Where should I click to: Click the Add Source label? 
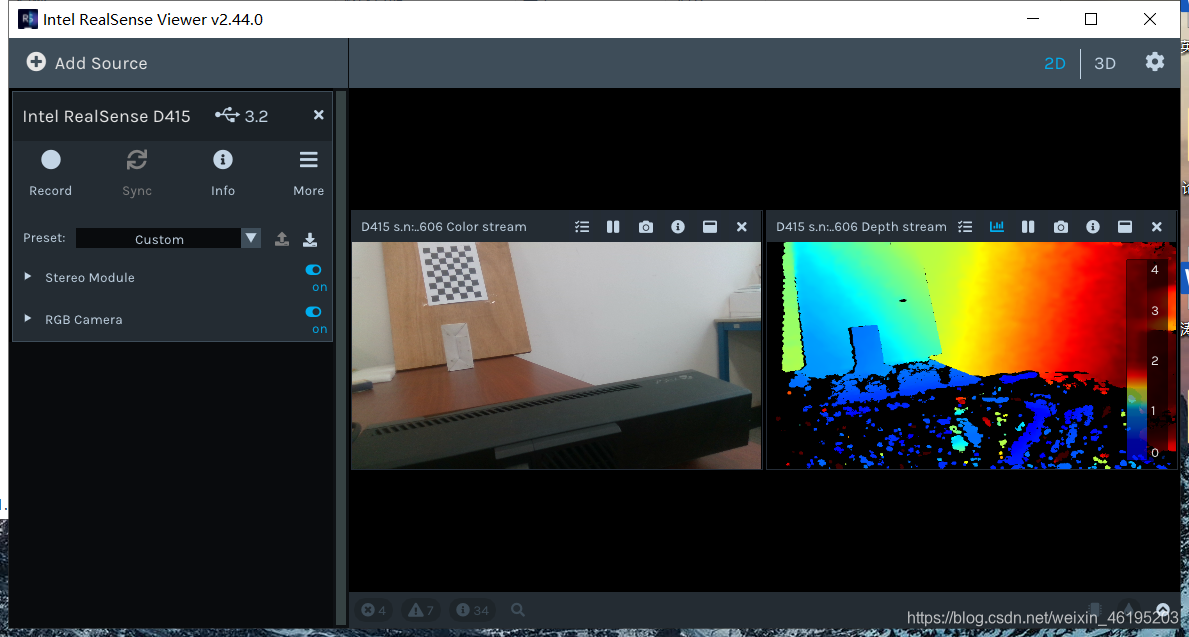101,64
